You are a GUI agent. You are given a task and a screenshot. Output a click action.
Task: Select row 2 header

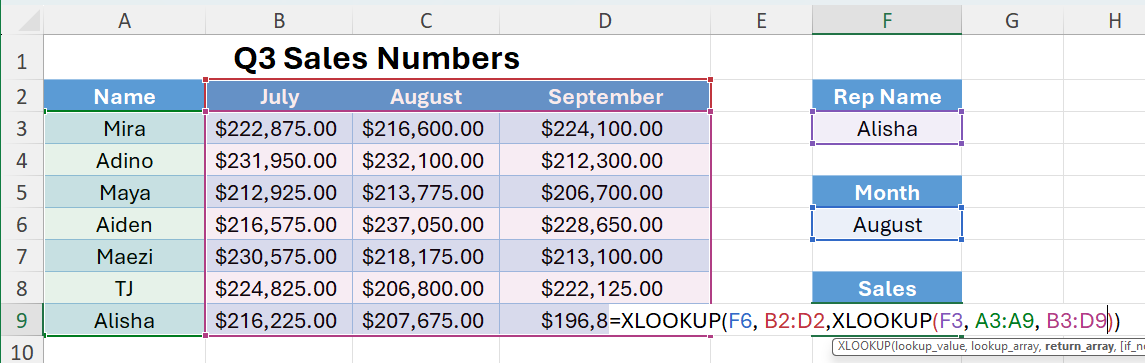(x=21, y=96)
